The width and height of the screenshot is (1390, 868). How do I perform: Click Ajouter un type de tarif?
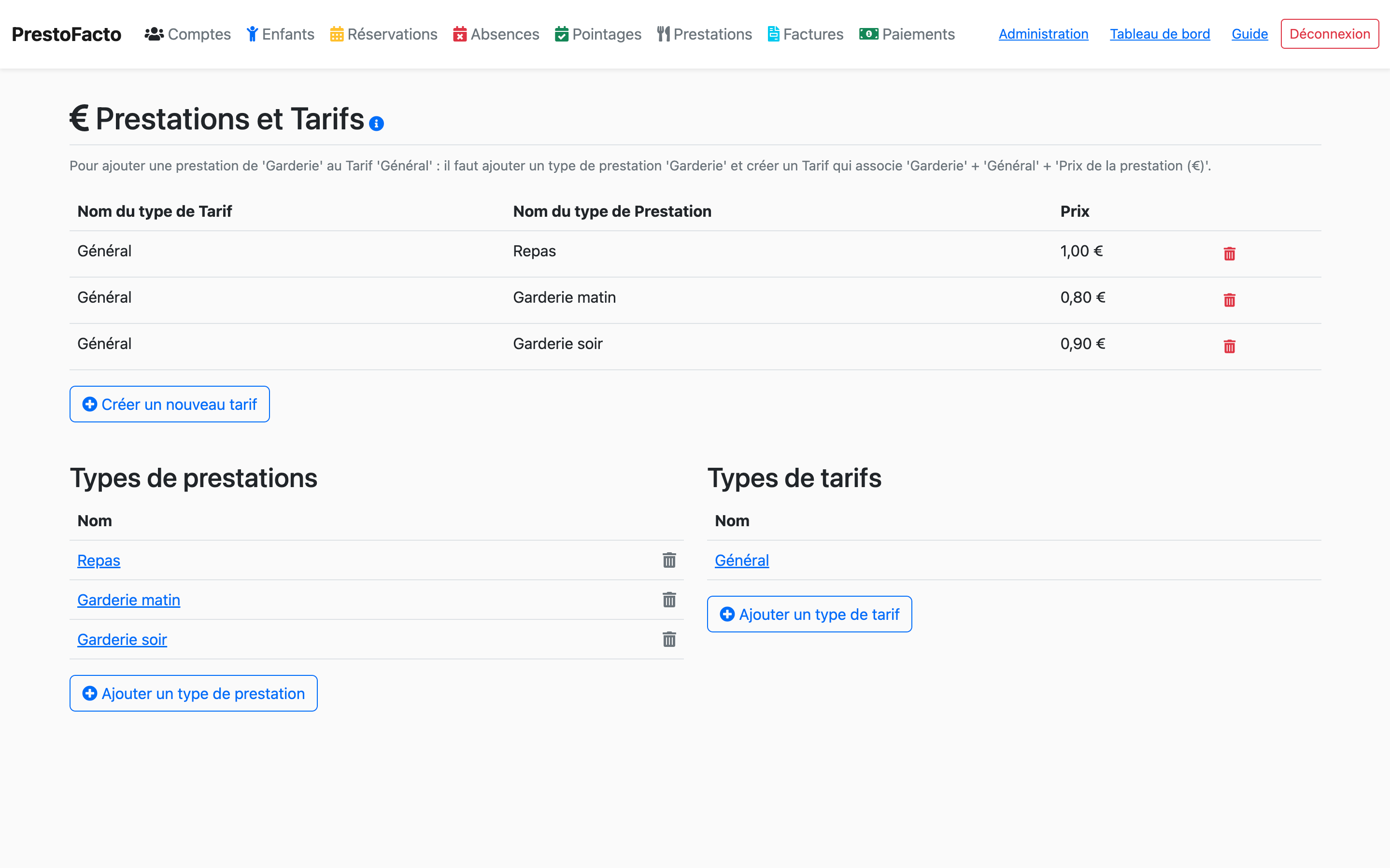point(809,614)
